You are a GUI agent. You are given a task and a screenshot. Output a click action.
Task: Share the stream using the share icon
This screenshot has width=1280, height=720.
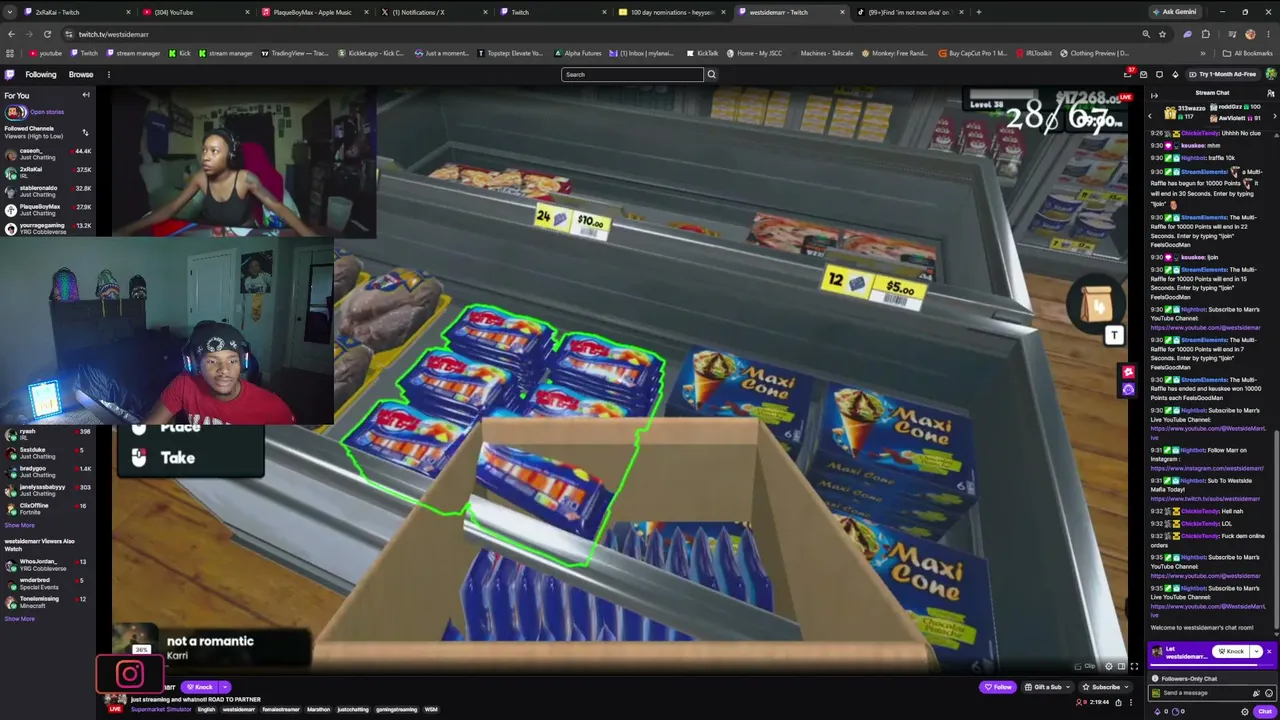pos(1119,703)
